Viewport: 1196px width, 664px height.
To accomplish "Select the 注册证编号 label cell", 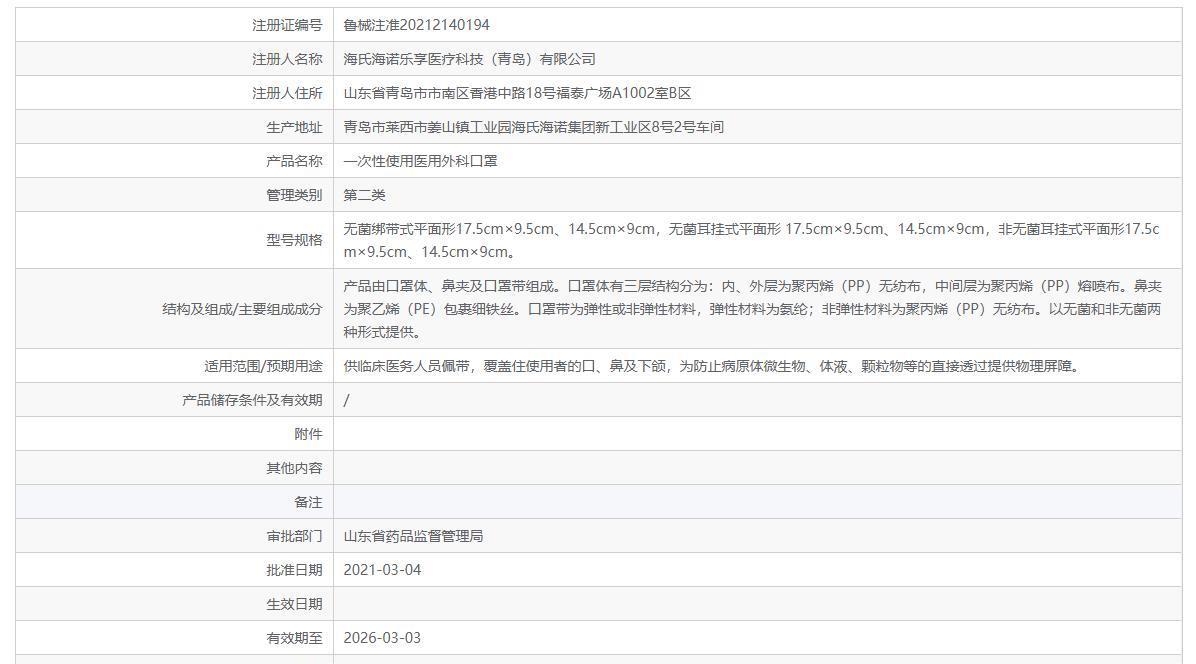I will [287, 25].
